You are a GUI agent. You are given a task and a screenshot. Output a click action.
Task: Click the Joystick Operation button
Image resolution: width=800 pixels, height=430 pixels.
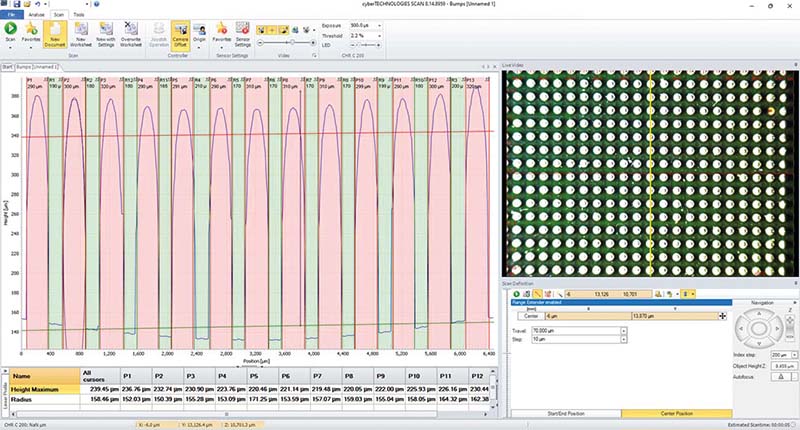pos(159,34)
